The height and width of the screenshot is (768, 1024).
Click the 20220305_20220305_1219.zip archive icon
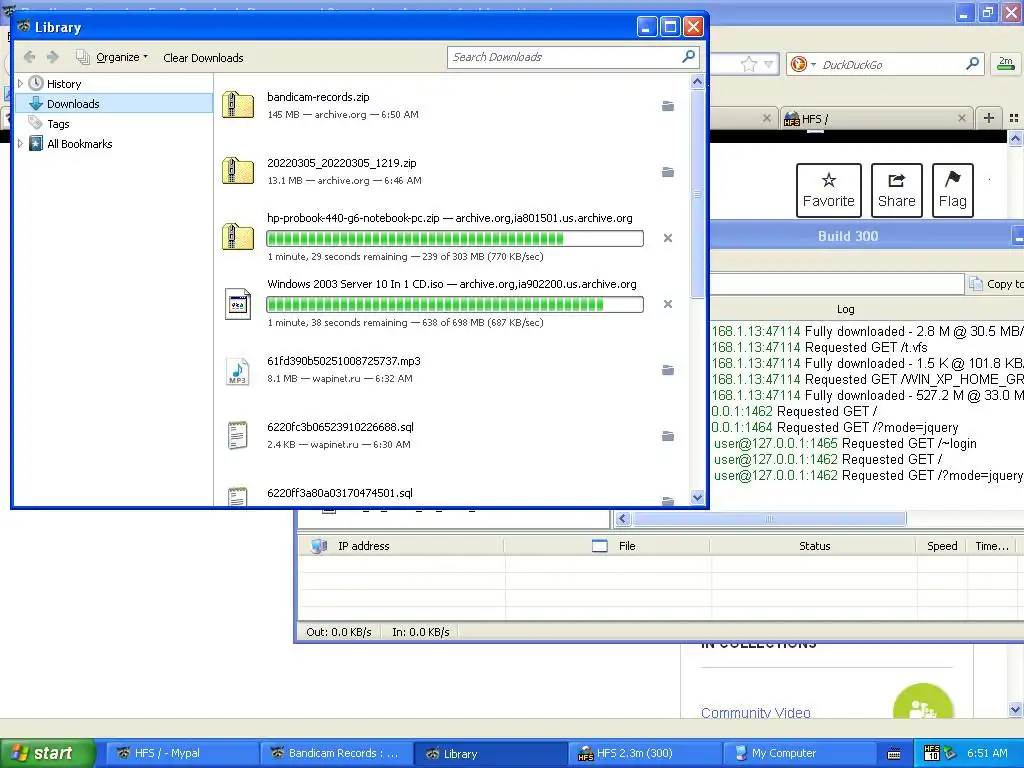[238, 171]
